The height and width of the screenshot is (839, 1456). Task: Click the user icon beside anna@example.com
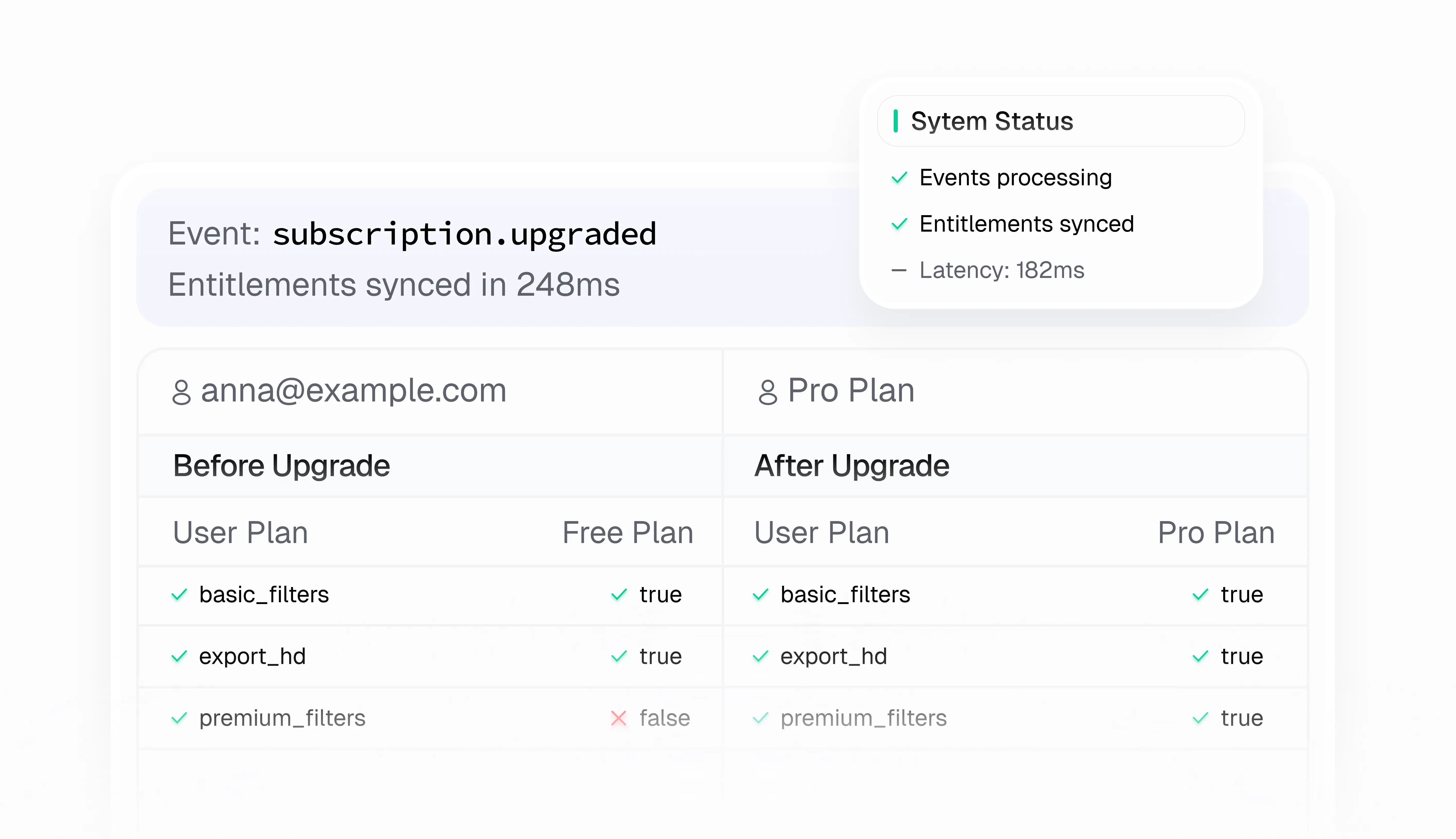pos(181,392)
